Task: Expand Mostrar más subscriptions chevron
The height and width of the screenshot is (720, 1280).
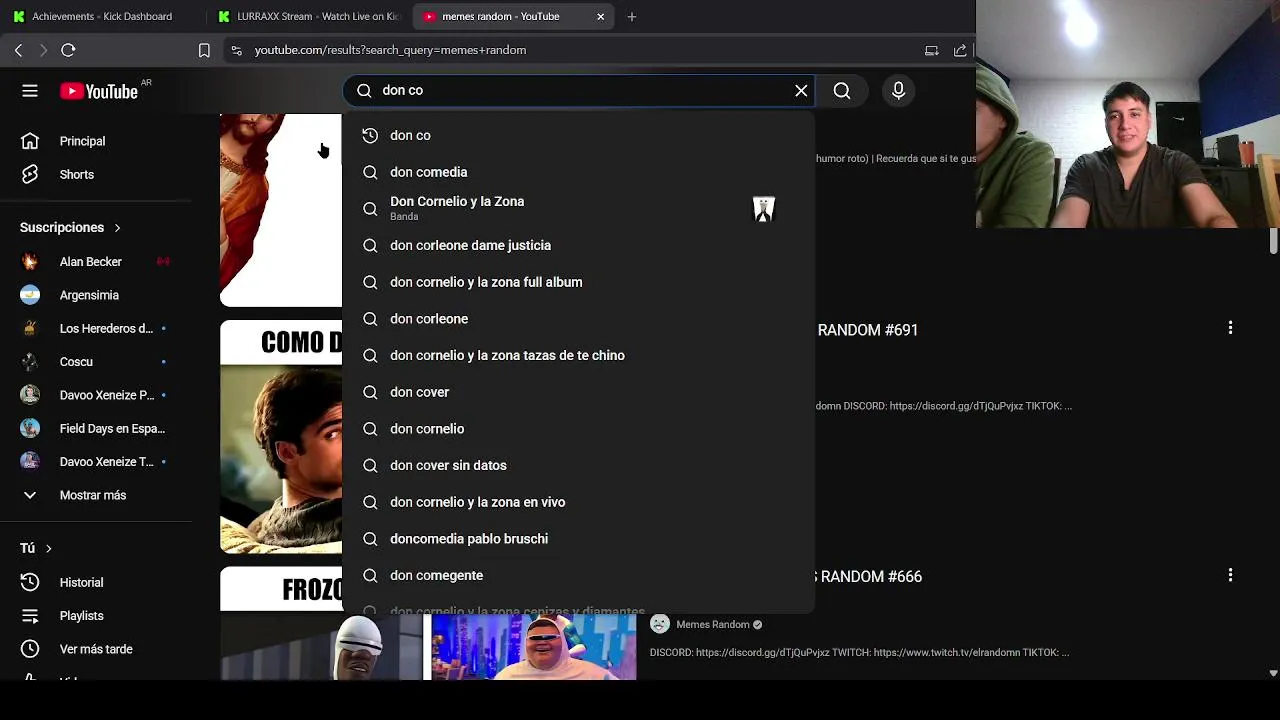Action: (x=30, y=495)
